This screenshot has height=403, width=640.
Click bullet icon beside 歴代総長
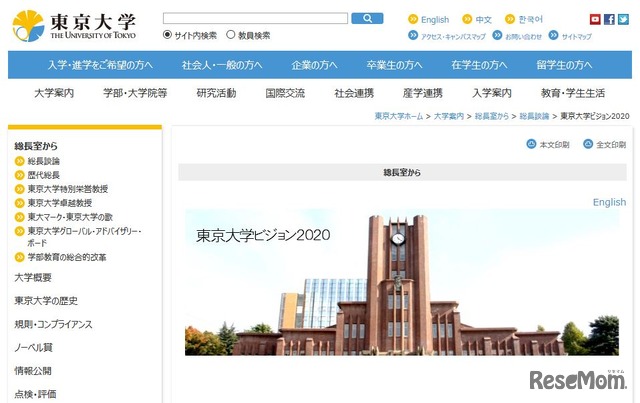pos(20,175)
